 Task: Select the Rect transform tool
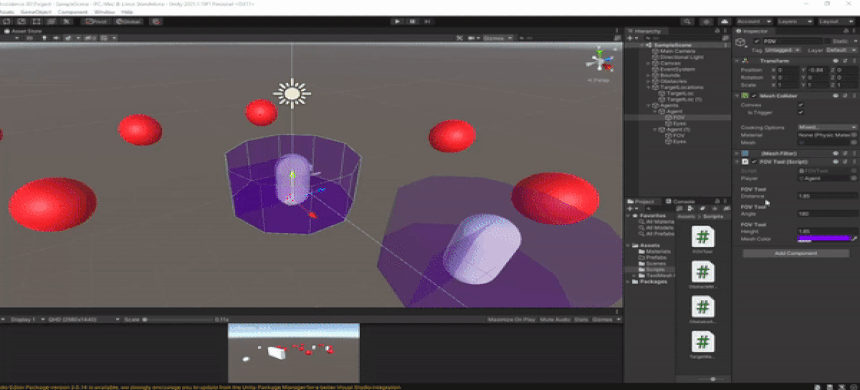coord(36,21)
